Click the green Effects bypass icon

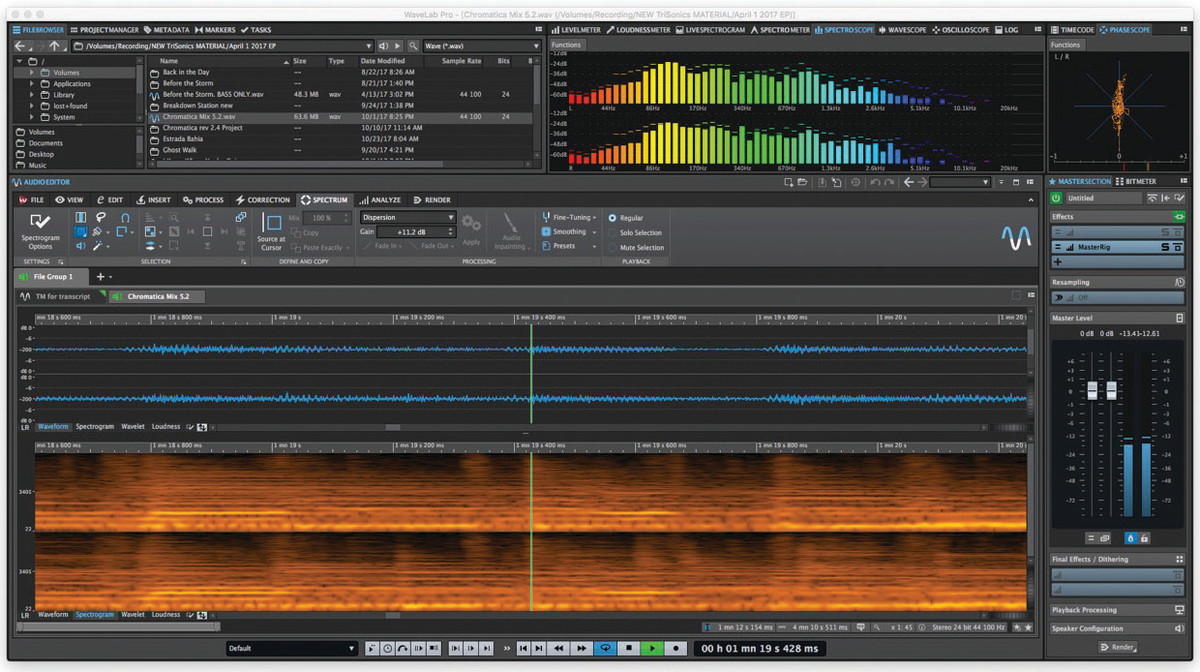tap(1179, 216)
